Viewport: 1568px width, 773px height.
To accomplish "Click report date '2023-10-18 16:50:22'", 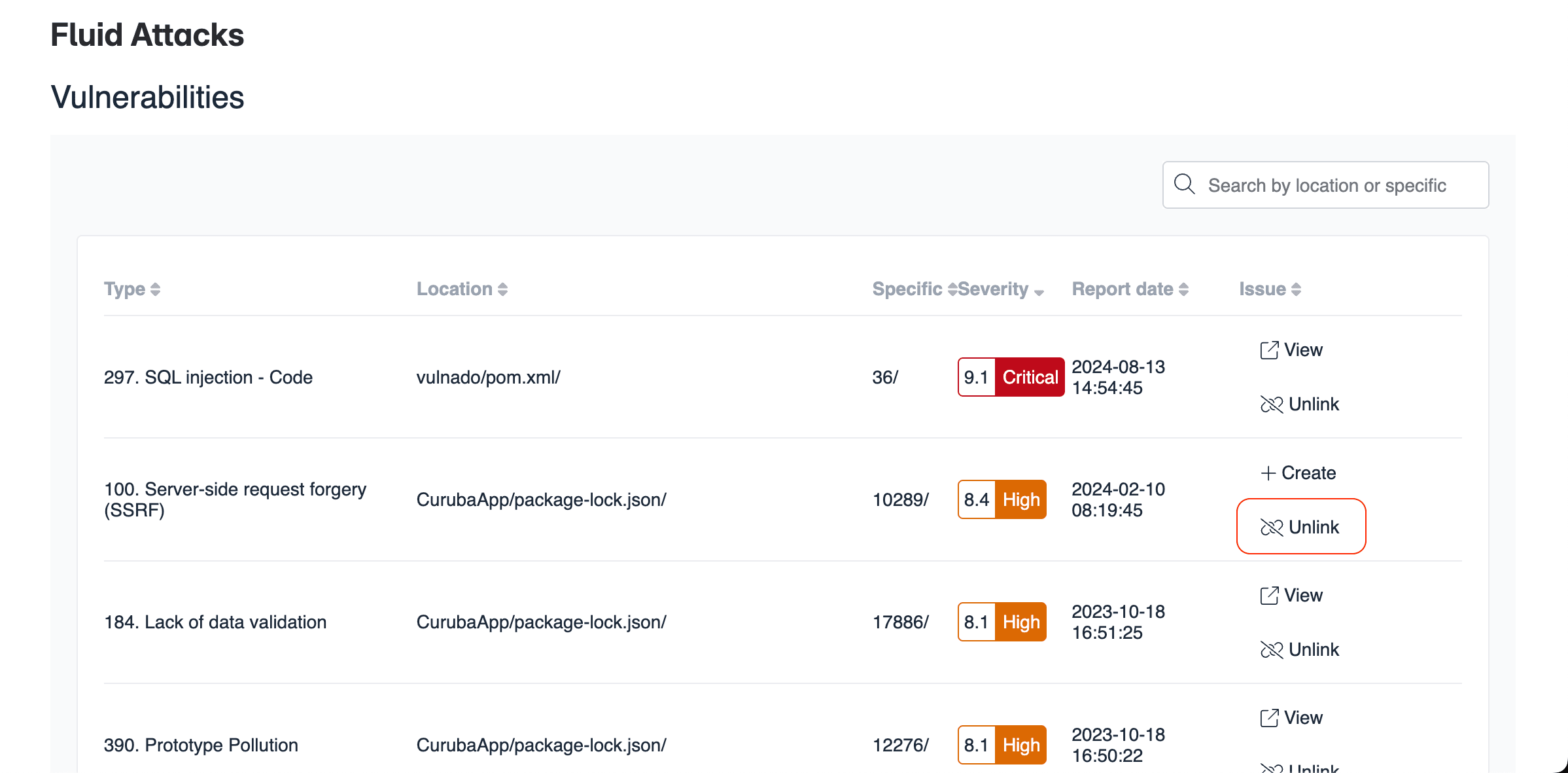I will coord(1119,745).
